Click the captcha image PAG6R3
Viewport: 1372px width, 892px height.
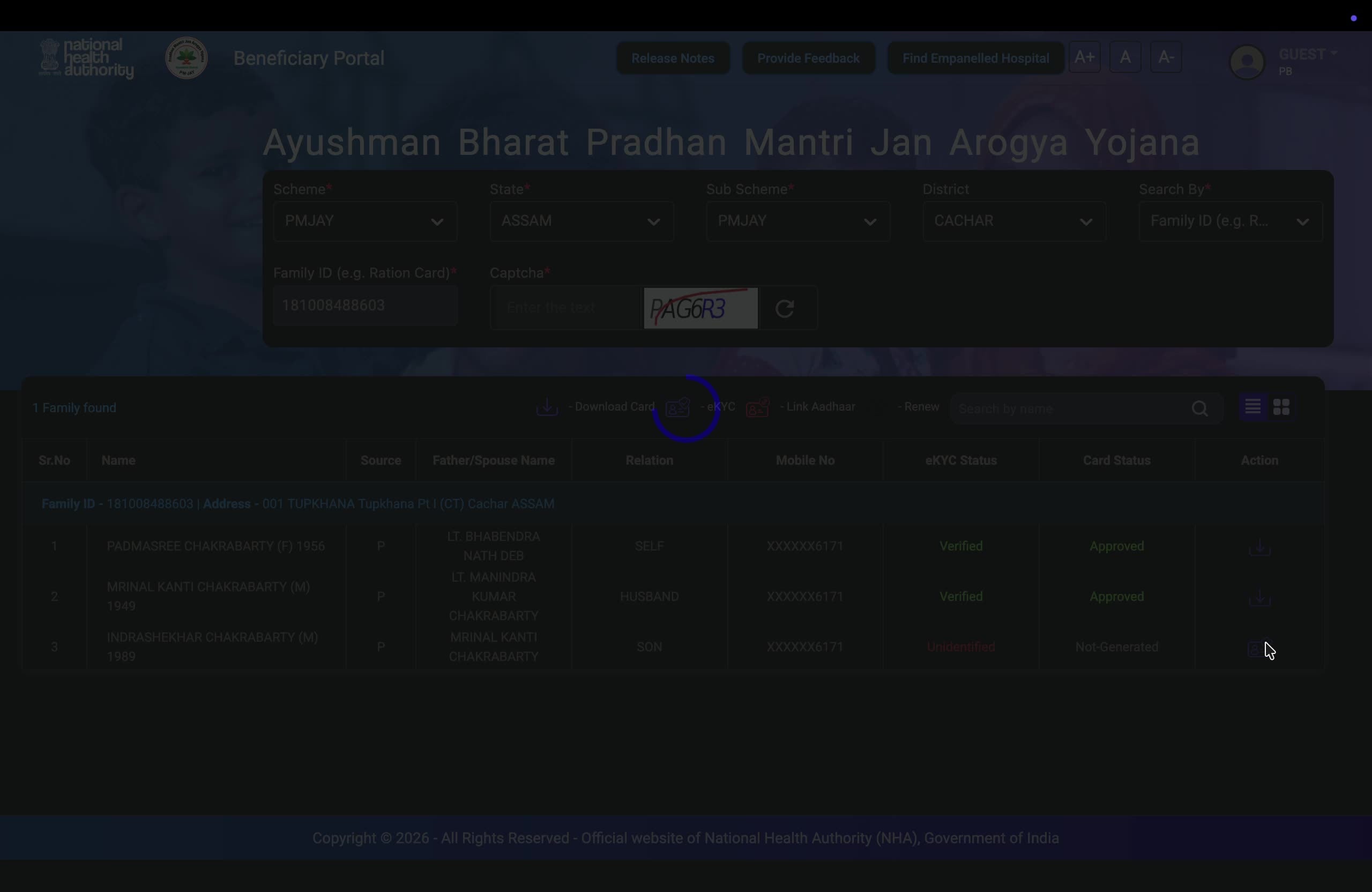[700, 308]
